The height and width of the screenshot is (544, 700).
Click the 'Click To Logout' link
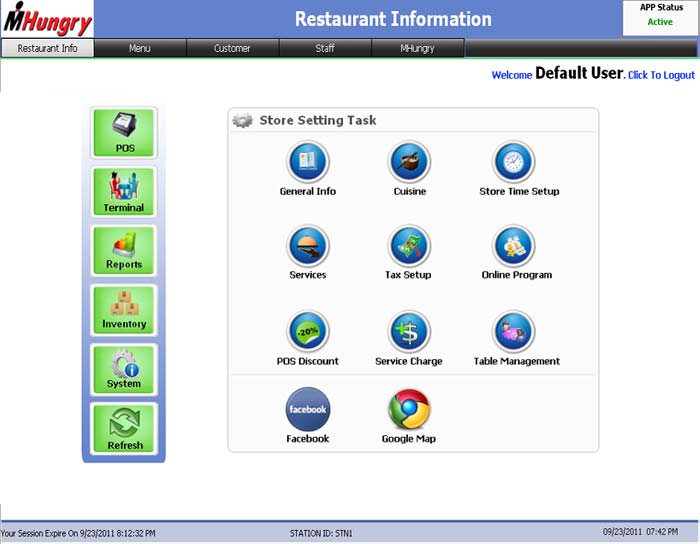660,76
